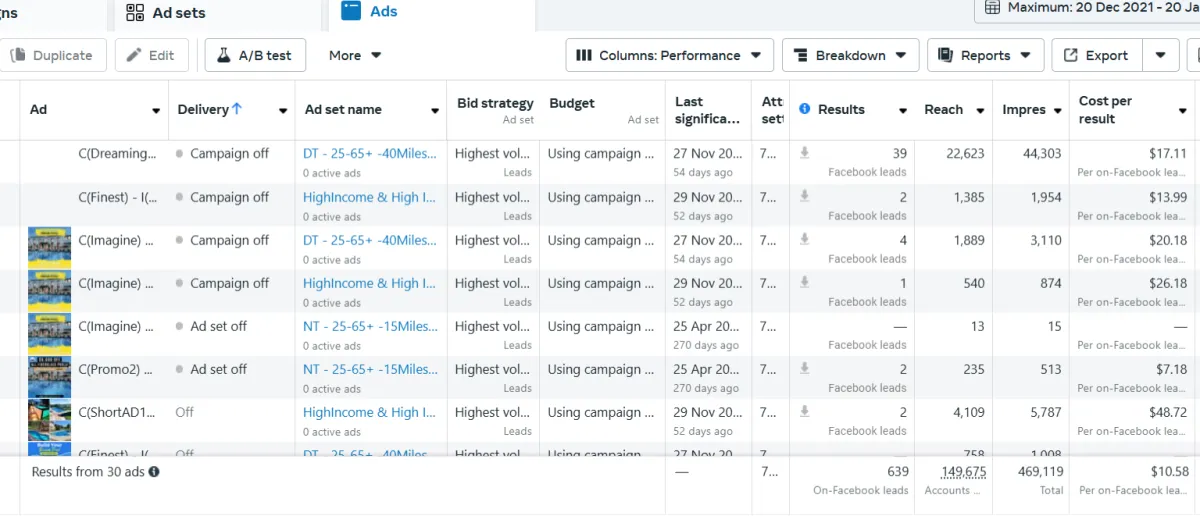Viewport: 1200px width, 516px height.
Task: Click the flask icon for A/B test
Action: point(224,56)
